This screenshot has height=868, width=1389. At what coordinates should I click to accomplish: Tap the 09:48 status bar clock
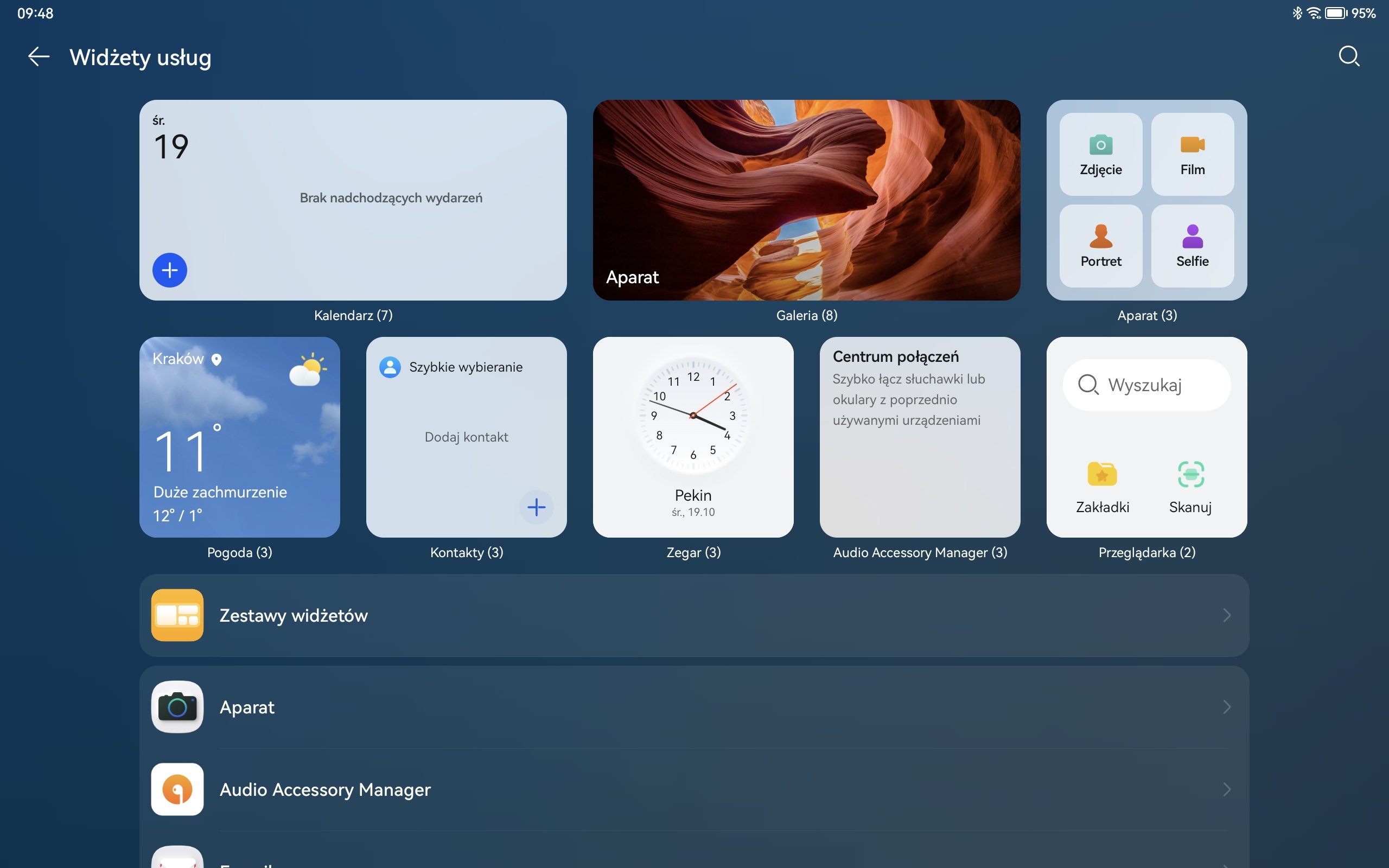pyautogui.click(x=35, y=13)
